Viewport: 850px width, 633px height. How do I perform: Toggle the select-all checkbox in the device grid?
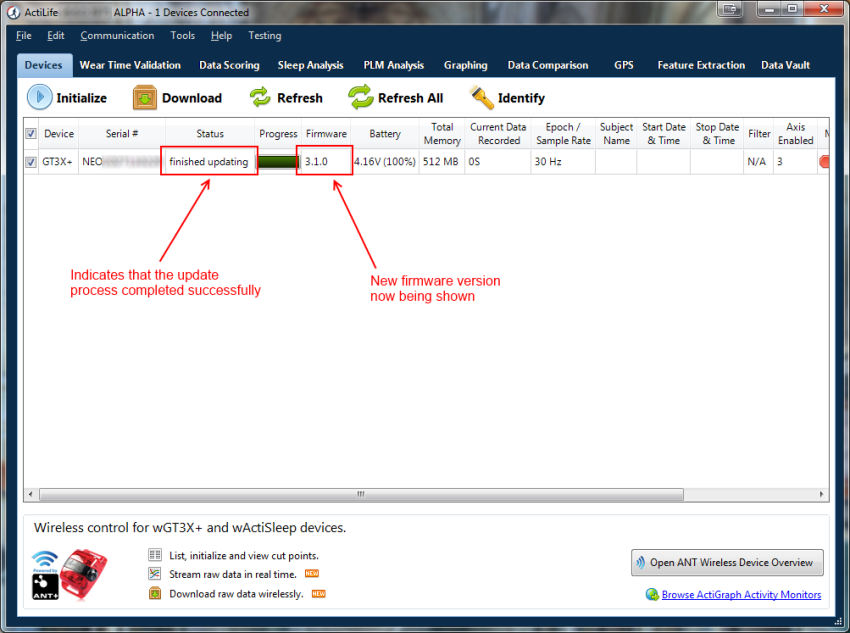pos(30,133)
